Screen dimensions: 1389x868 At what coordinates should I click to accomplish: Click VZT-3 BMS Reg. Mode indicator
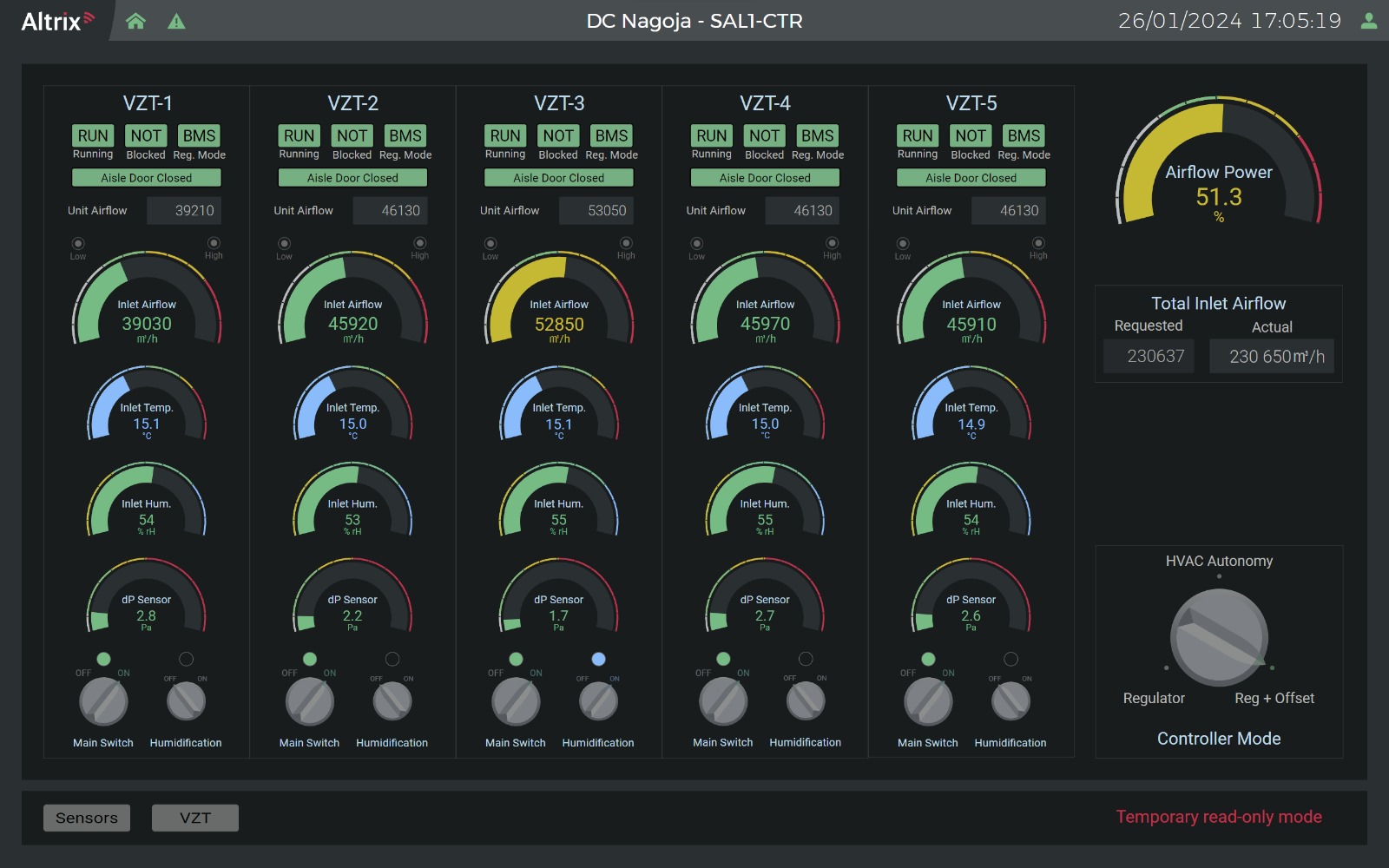611,135
